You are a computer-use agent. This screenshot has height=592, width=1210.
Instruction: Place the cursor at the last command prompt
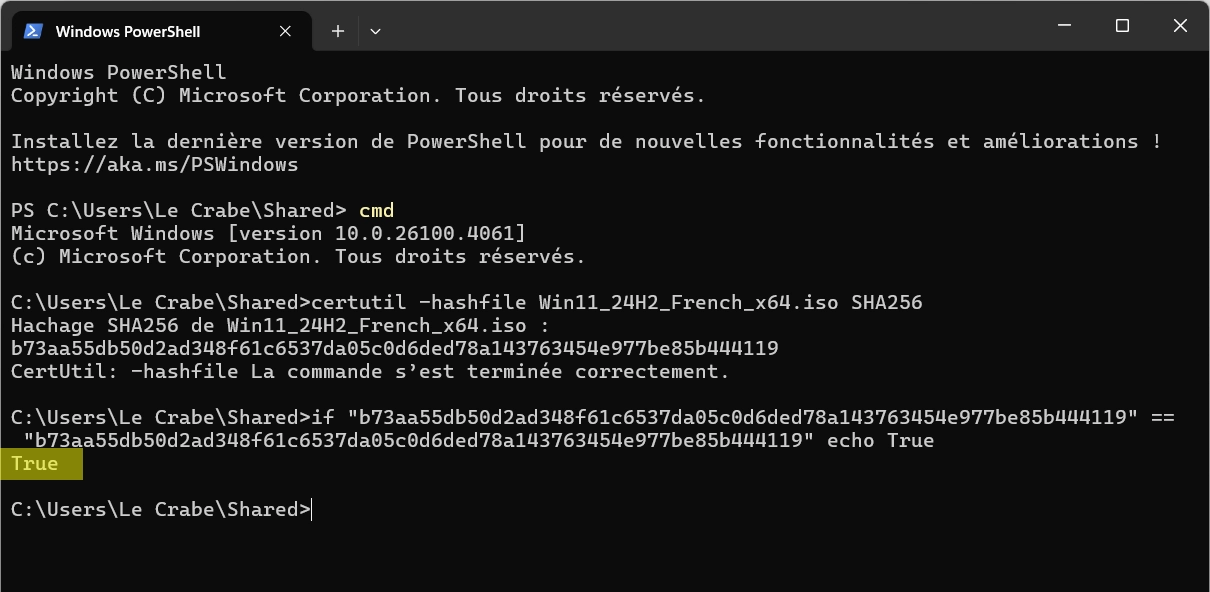(312, 509)
